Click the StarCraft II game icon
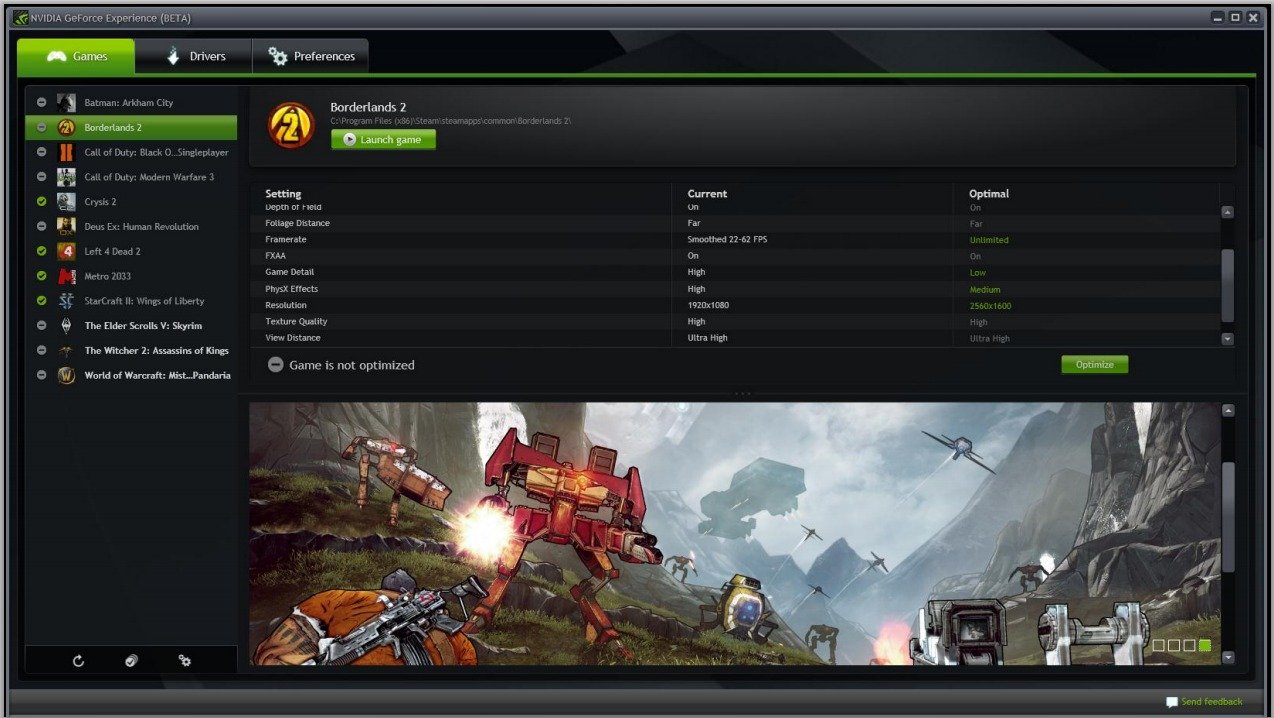Viewport: 1274px width, 718px height. click(66, 301)
